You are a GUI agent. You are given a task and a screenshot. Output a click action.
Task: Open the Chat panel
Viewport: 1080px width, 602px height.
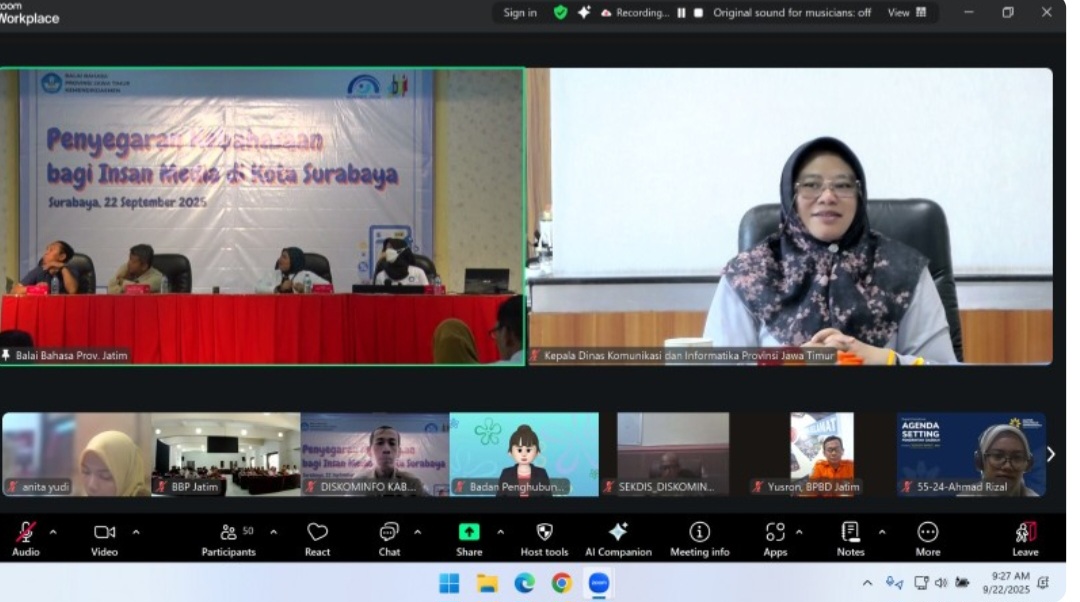point(389,539)
